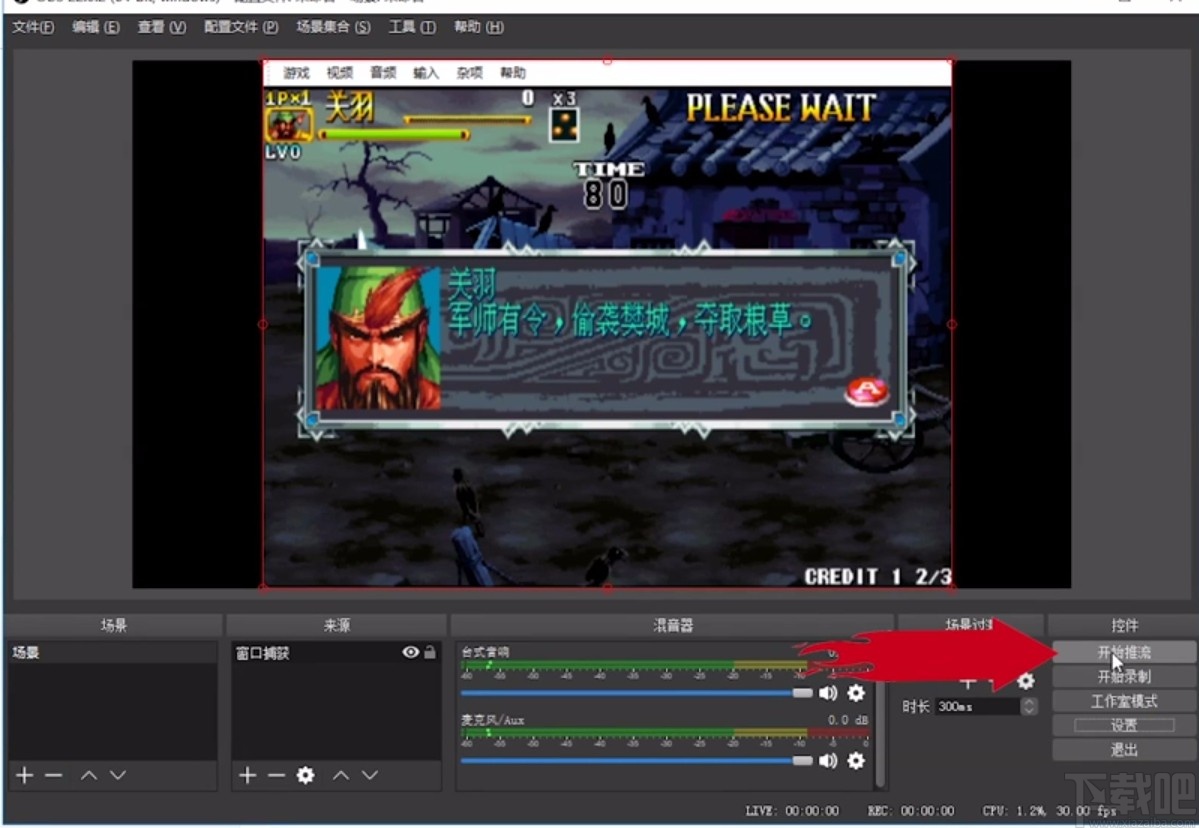Viewport: 1199px width, 828px height.
Task: Move scene up with up arrow
Action: [x=89, y=775]
